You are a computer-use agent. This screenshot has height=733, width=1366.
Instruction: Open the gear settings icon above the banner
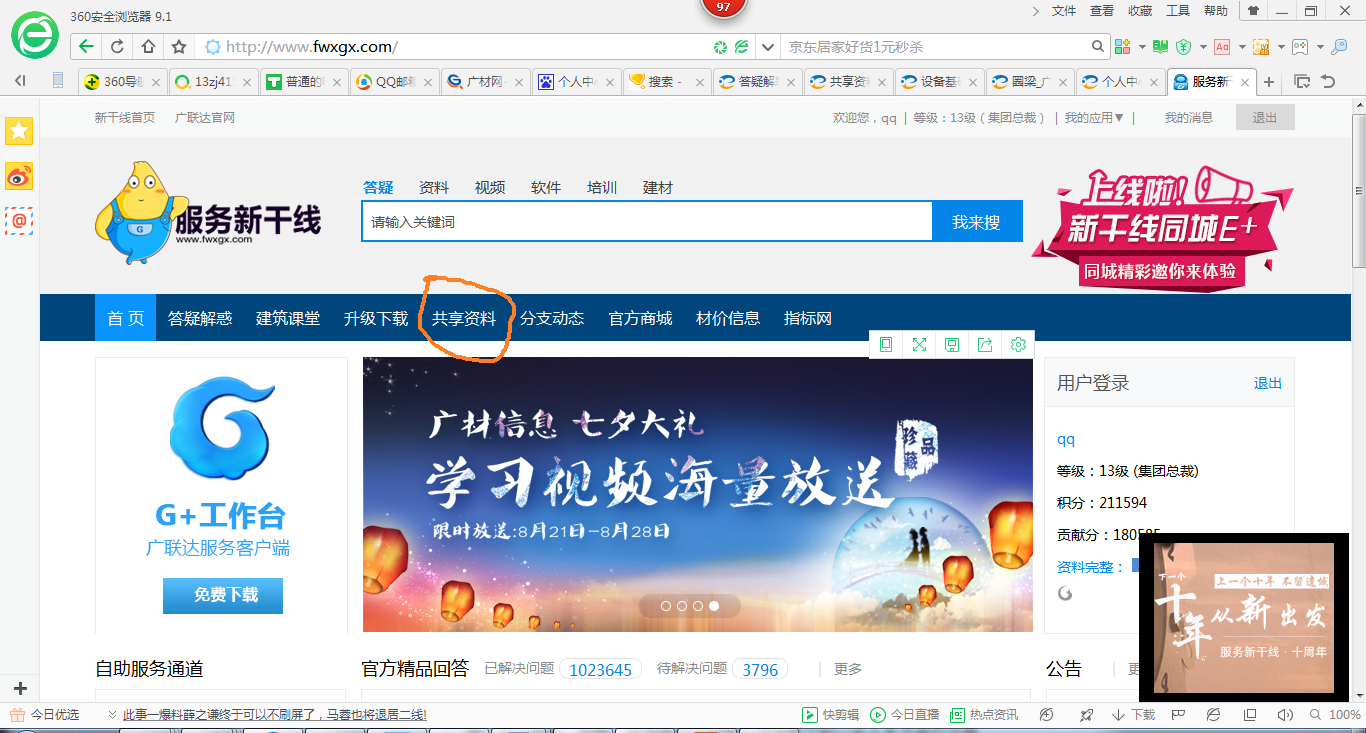[x=1018, y=344]
